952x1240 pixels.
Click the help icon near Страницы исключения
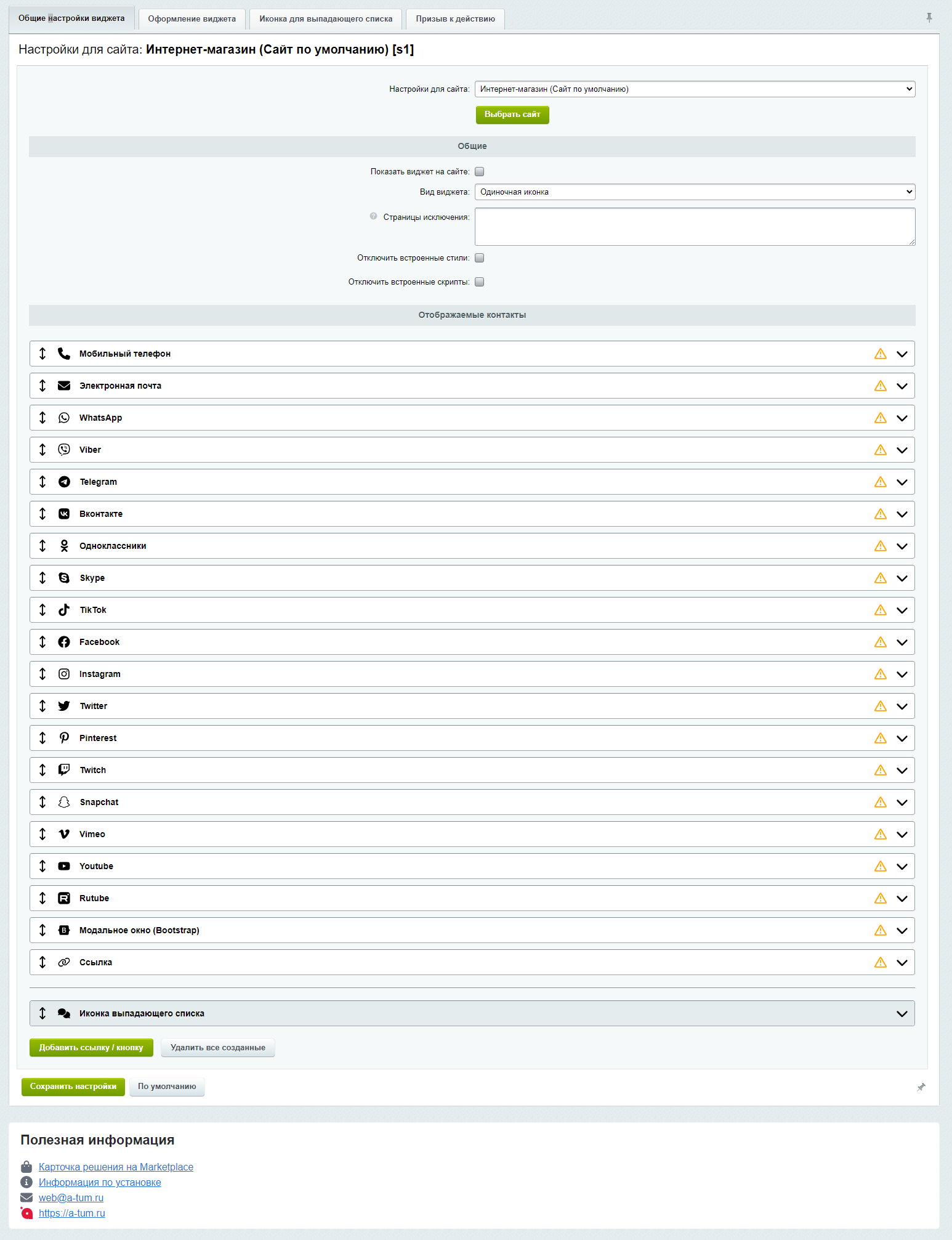point(373,216)
